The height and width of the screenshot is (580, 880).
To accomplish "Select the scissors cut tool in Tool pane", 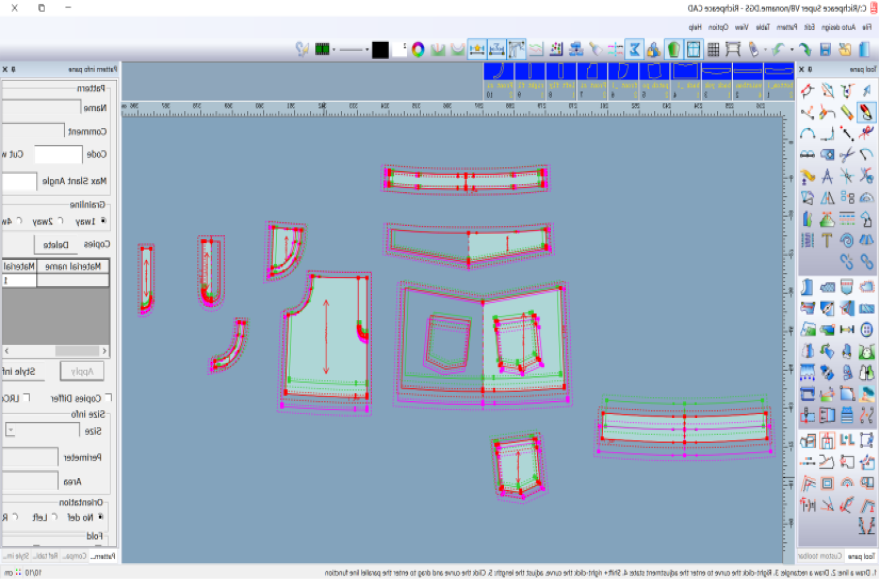I will (x=846, y=154).
